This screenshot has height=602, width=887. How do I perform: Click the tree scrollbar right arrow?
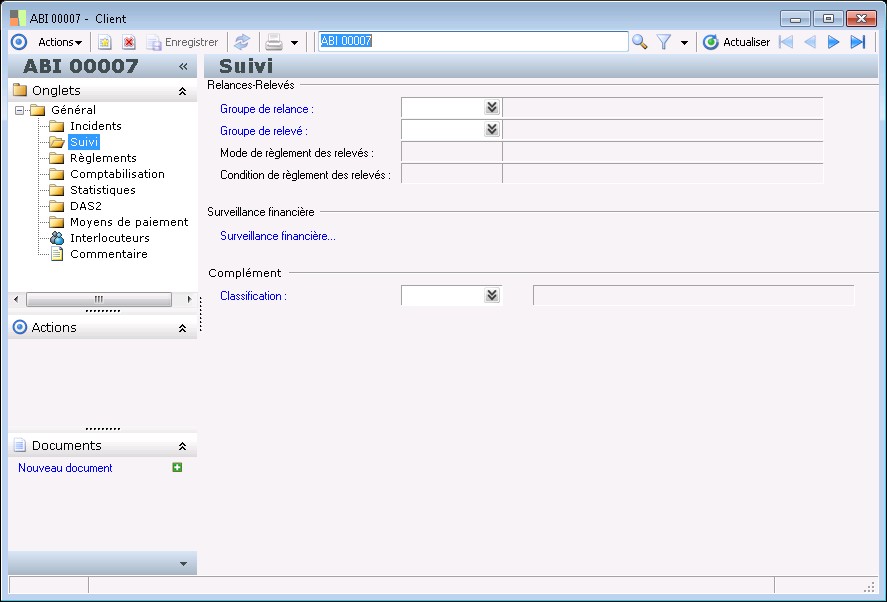pos(189,299)
